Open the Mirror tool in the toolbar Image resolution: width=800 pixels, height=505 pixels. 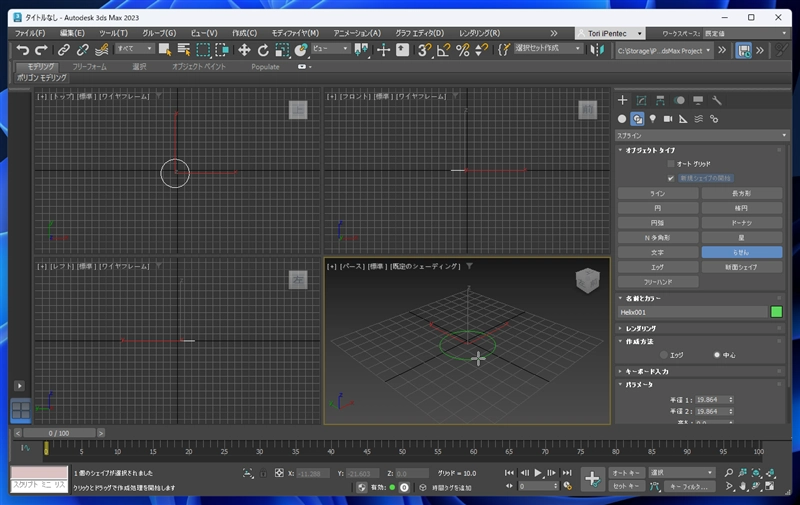pyautogui.click(x=597, y=49)
